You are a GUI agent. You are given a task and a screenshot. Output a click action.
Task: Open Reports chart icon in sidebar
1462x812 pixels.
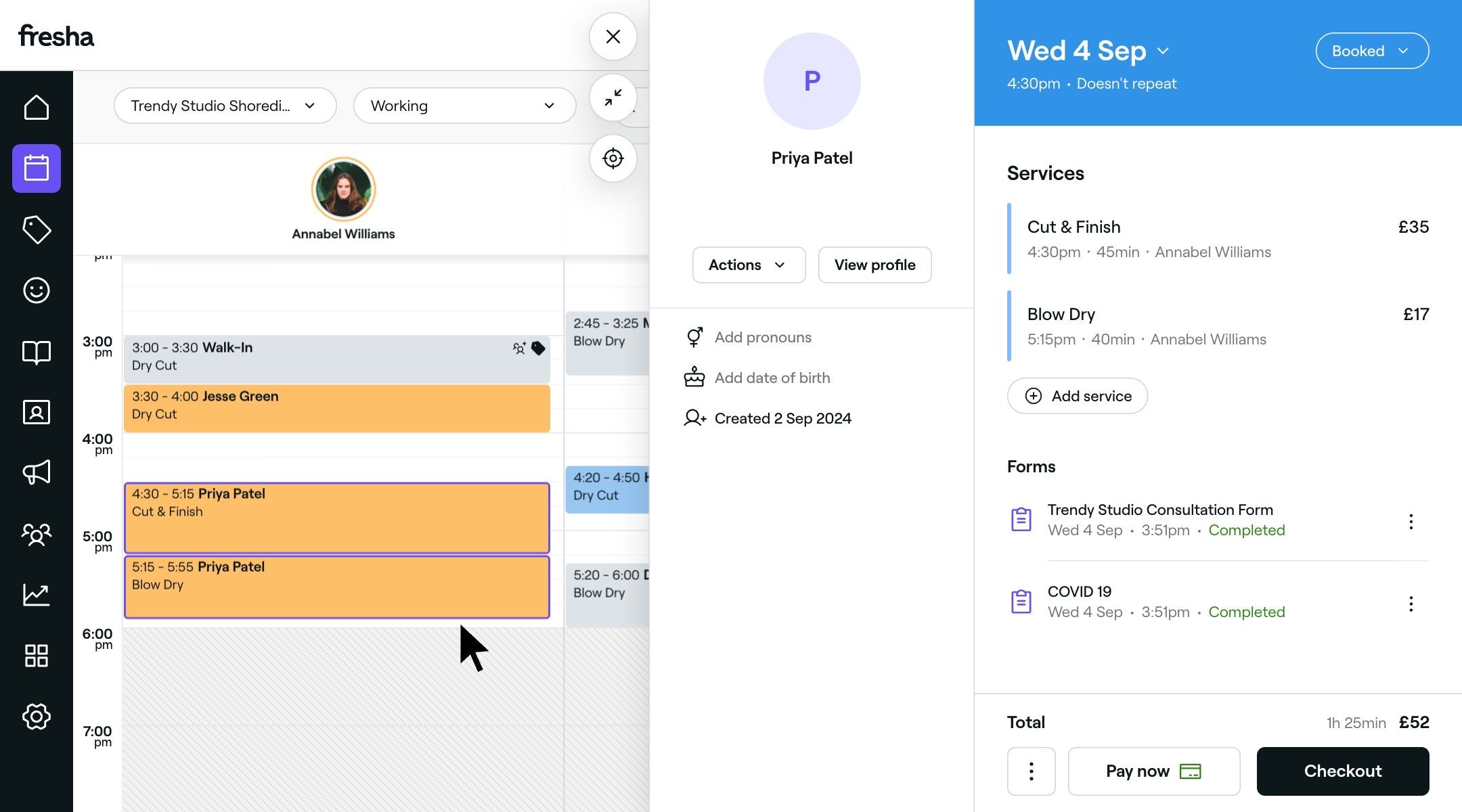pyautogui.click(x=37, y=595)
